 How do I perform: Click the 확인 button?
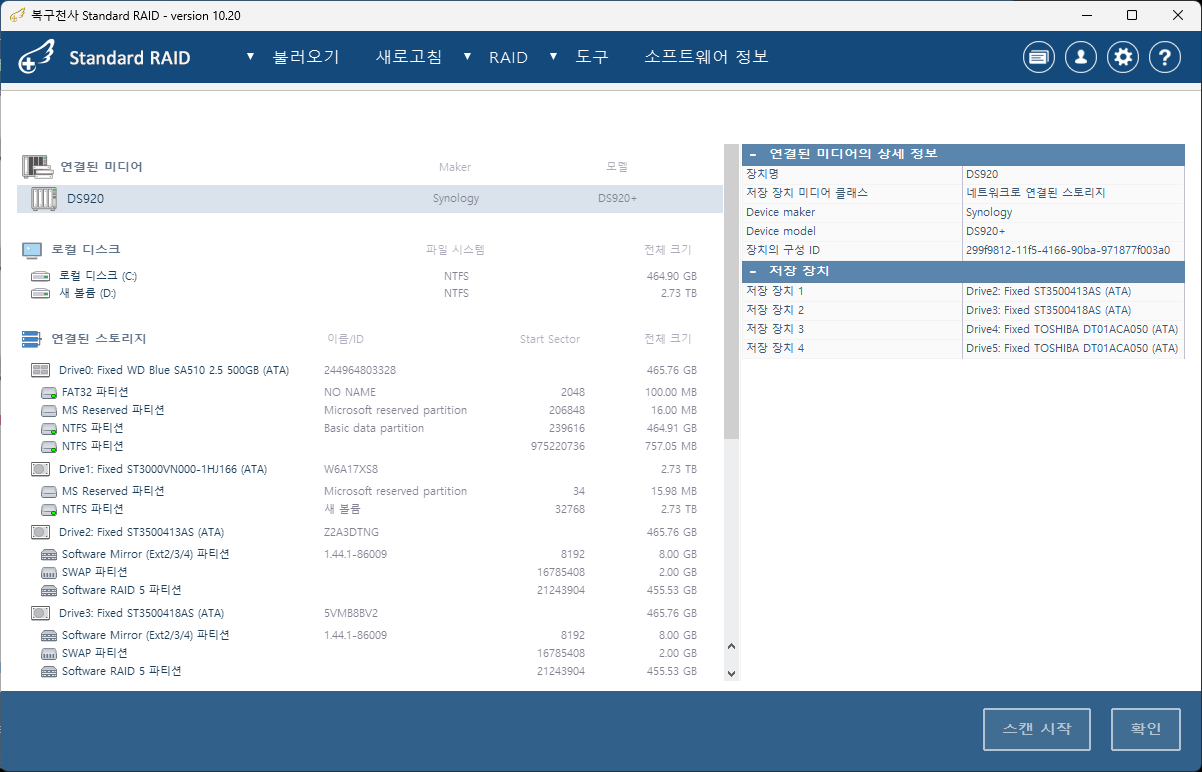click(x=1146, y=729)
